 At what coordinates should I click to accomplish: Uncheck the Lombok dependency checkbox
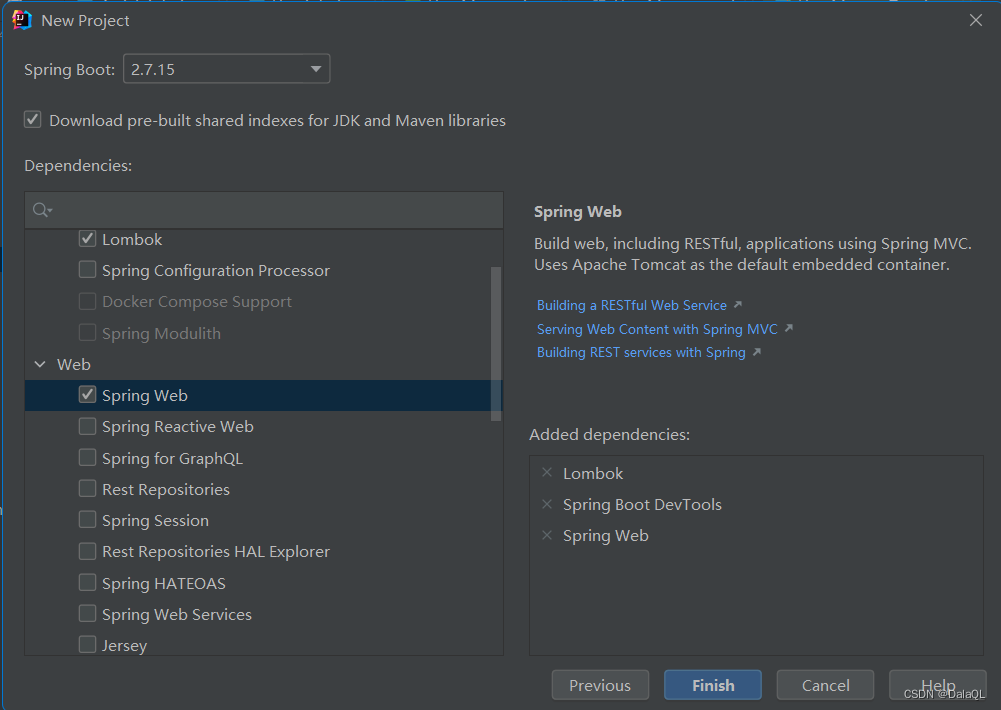pos(88,239)
